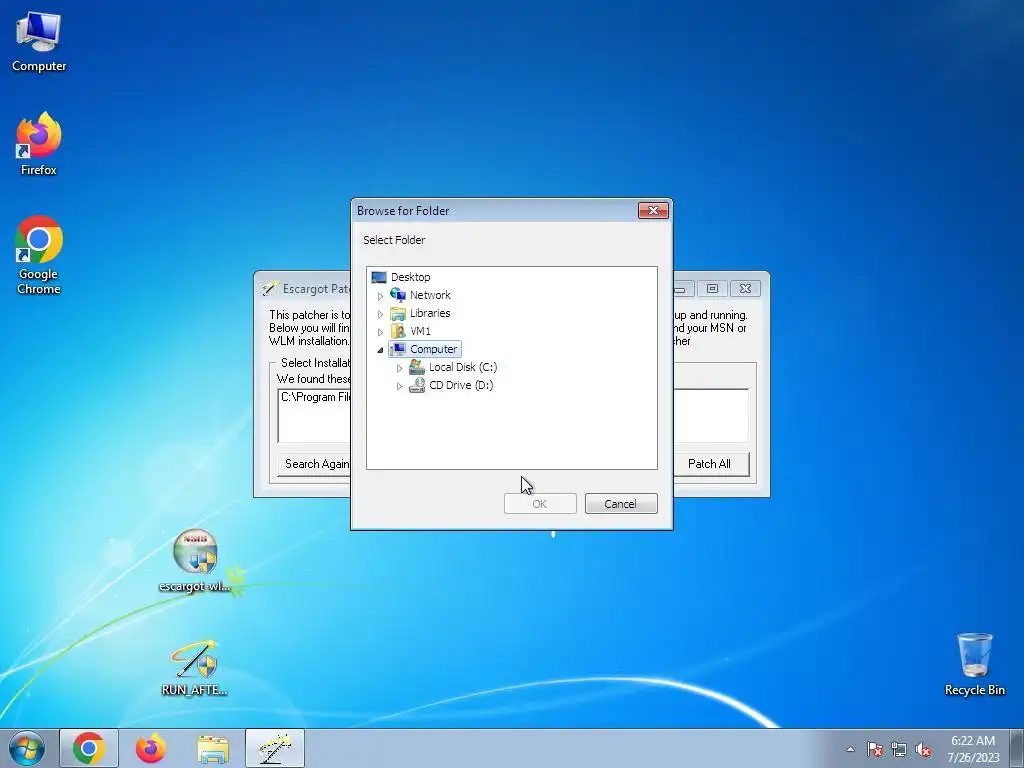
Task: Select the Network folder icon in tree
Action: point(398,295)
